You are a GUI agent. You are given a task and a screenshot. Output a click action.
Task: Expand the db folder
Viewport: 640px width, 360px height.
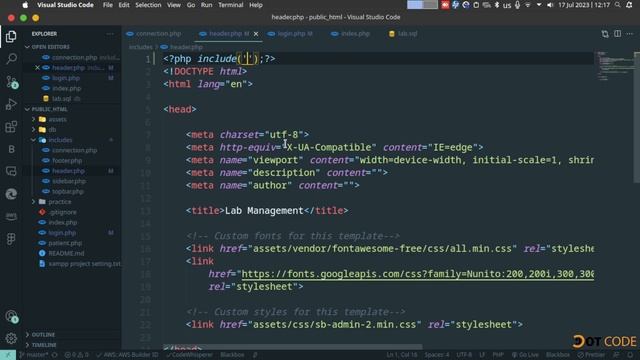[33, 130]
